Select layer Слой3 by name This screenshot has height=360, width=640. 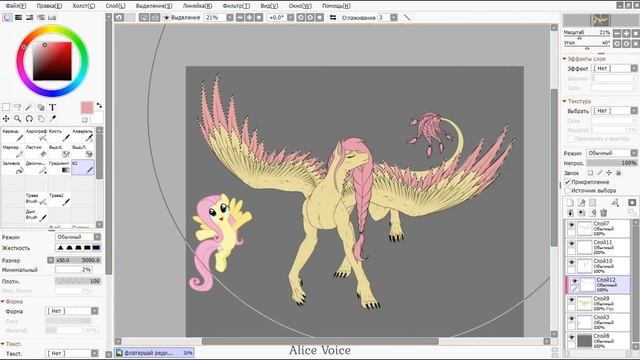601,317
